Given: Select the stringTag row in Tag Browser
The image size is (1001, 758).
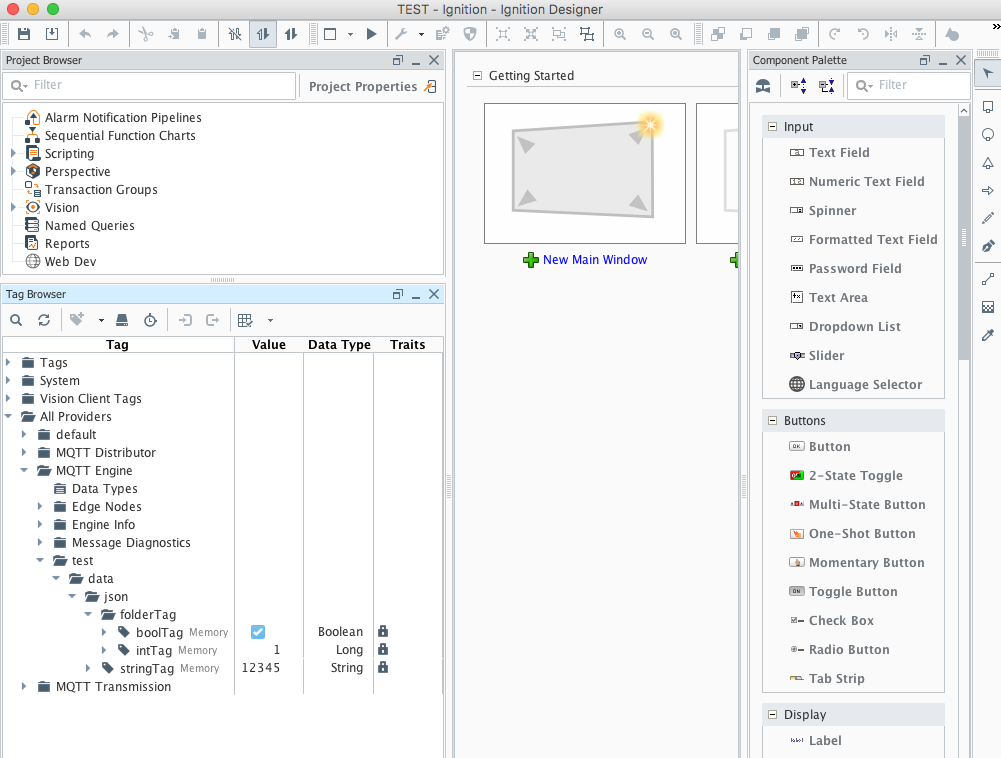Looking at the screenshot, I should [x=222, y=668].
